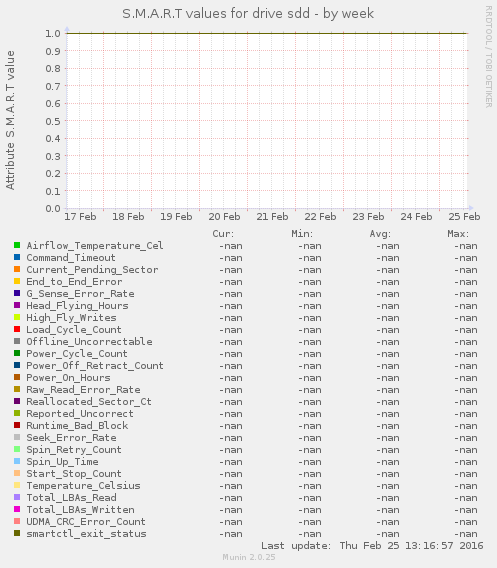This screenshot has width=497, height=568.
Task: Click the orange Current_Pending_Sector color square
Action: coord(17,269)
